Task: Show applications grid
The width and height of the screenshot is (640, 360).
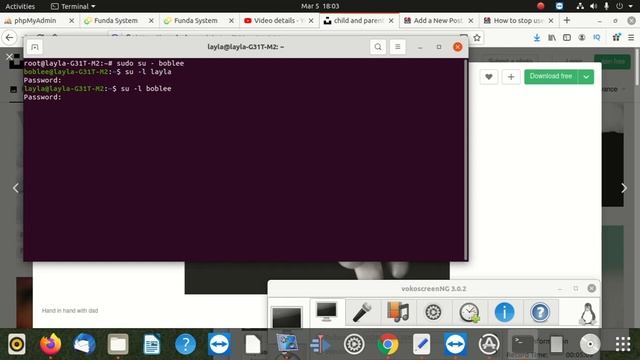Action: 623,344
